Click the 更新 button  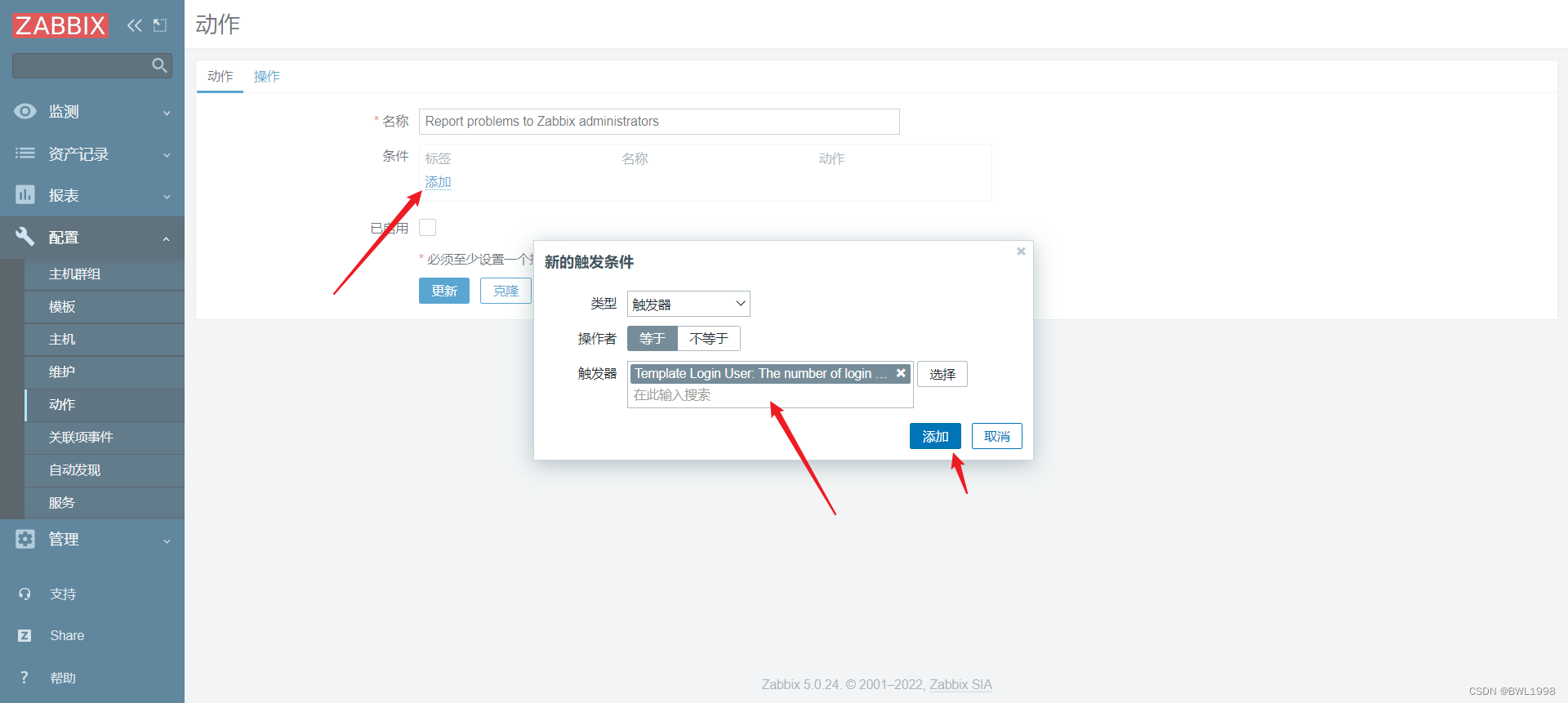444,291
